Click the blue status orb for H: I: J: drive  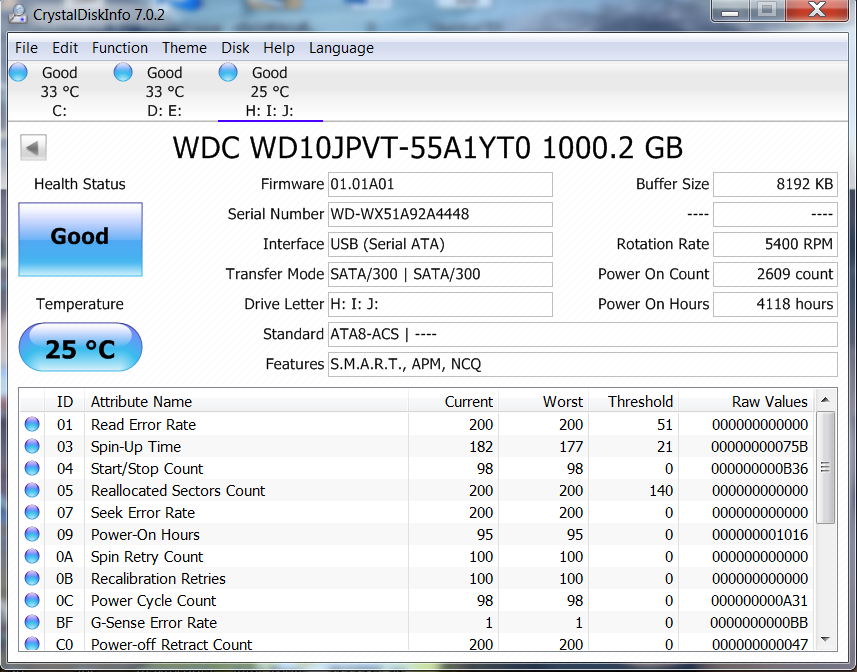pyautogui.click(x=228, y=72)
